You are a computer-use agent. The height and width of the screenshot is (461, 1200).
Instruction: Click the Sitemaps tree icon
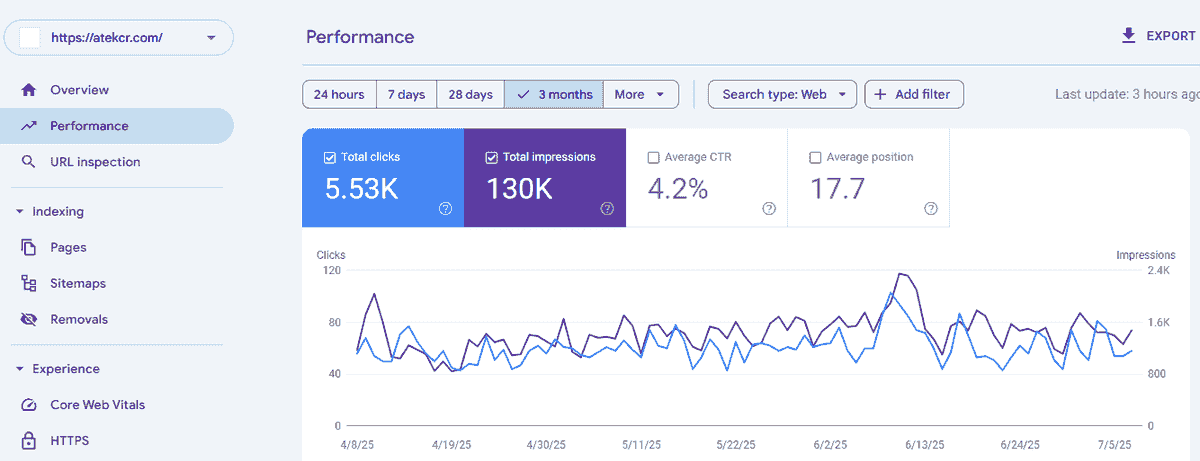[x=29, y=284]
